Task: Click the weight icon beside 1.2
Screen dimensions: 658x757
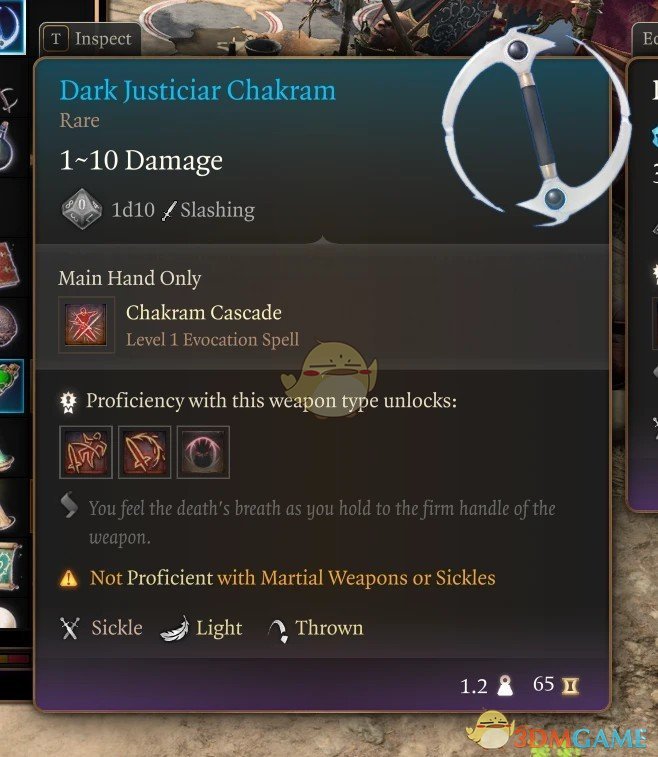Action: click(505, 686)
